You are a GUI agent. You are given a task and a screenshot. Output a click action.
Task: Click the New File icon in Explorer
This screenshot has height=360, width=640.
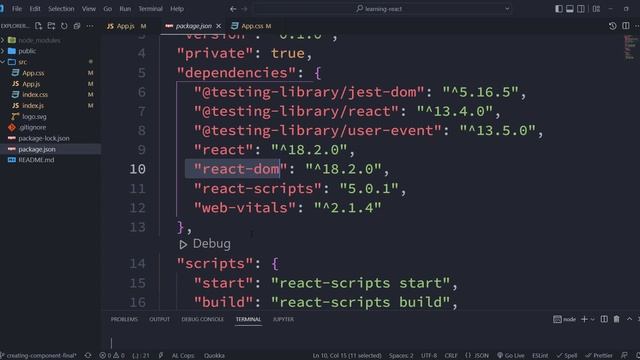(38, 26)
